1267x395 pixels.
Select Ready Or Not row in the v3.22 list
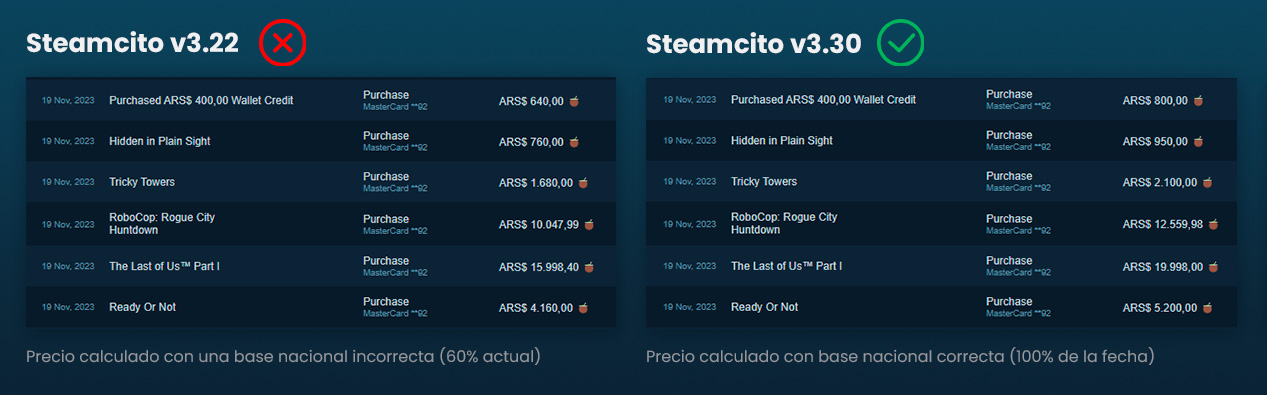(x=321, y=307)
